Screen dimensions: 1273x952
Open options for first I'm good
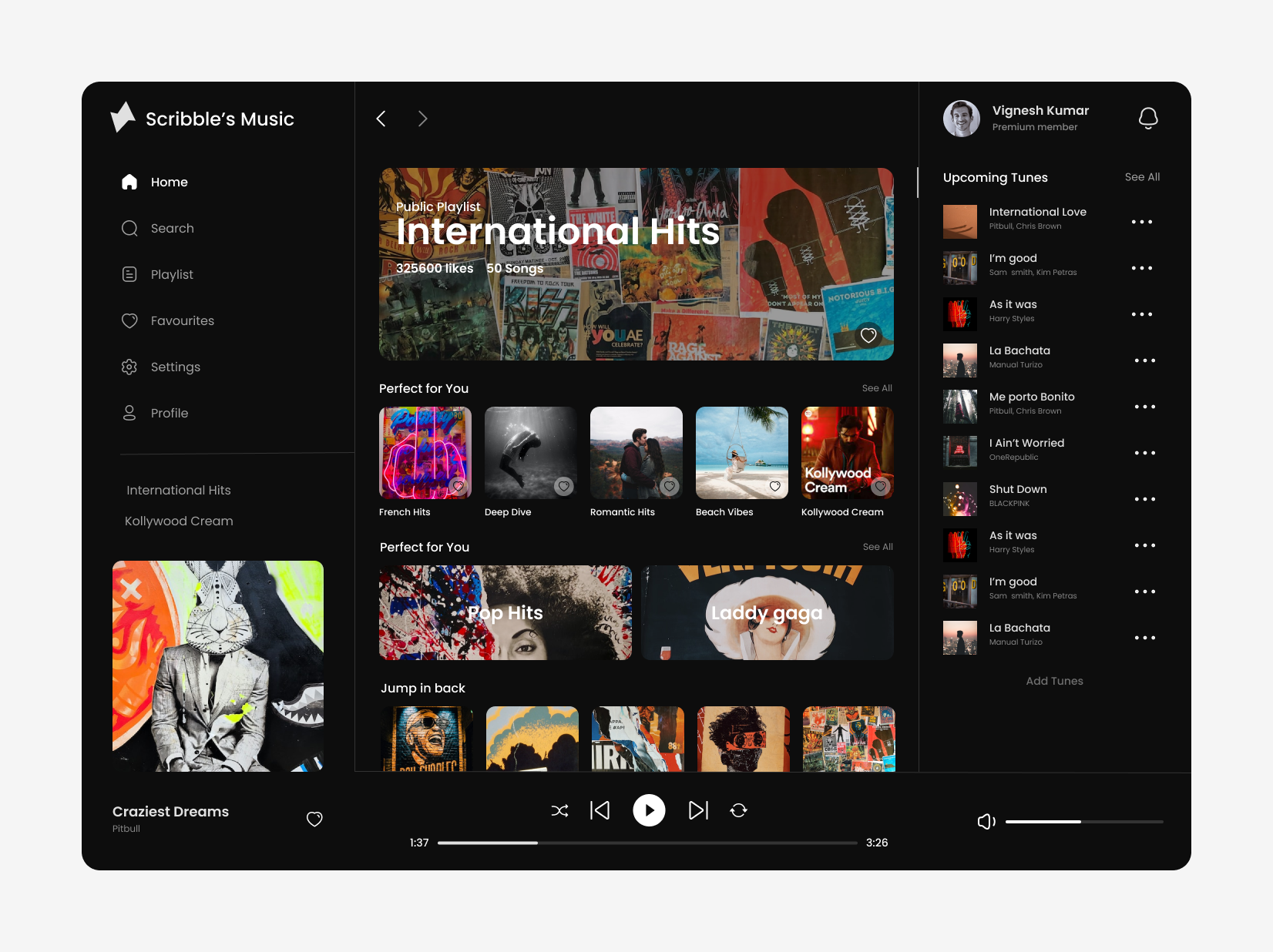1142,268
